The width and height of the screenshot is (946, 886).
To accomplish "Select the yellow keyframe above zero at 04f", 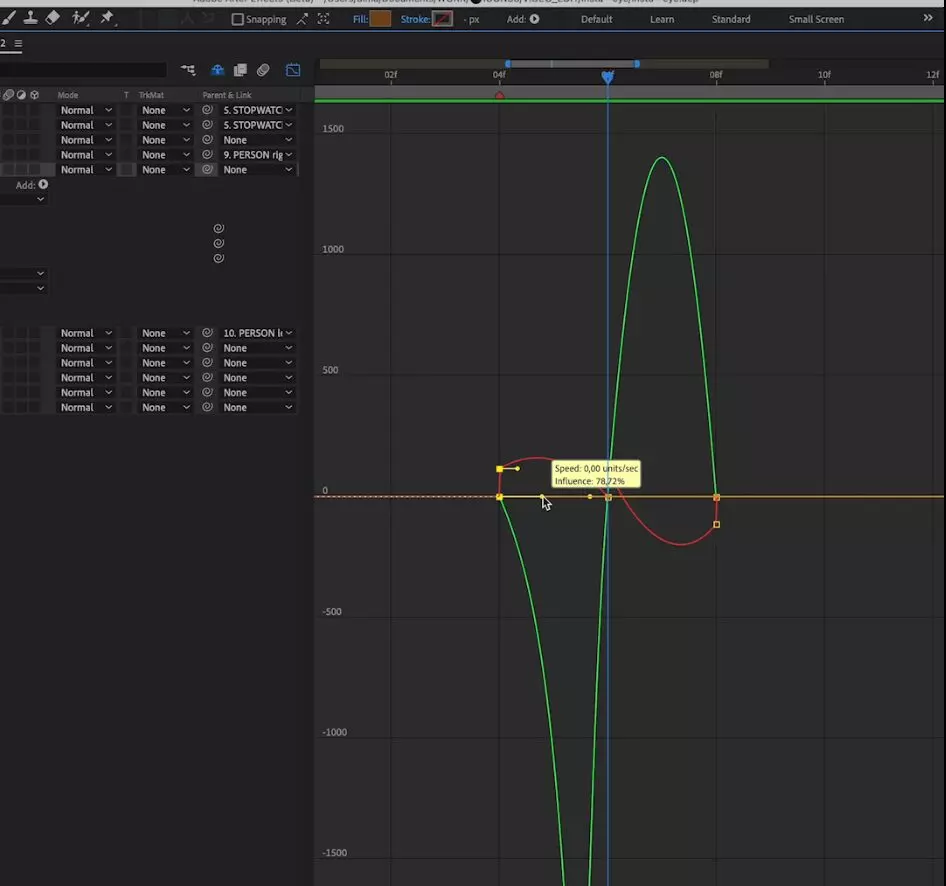I will [x=500, y=469].
